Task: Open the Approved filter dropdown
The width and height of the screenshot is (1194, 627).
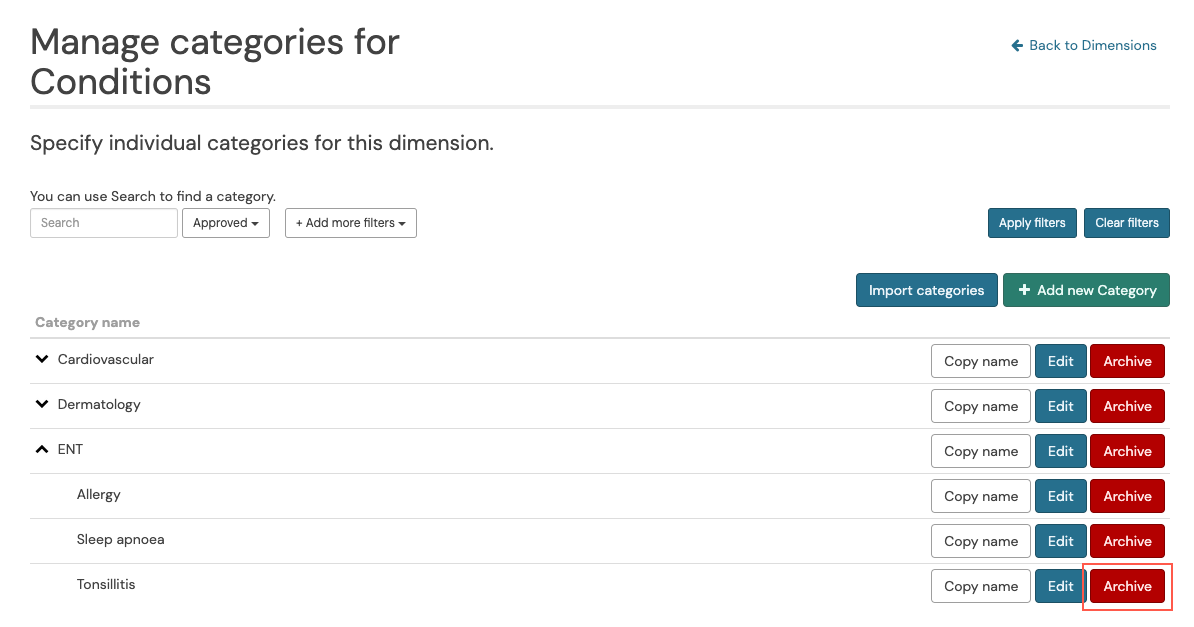Action: pos(226,222)
